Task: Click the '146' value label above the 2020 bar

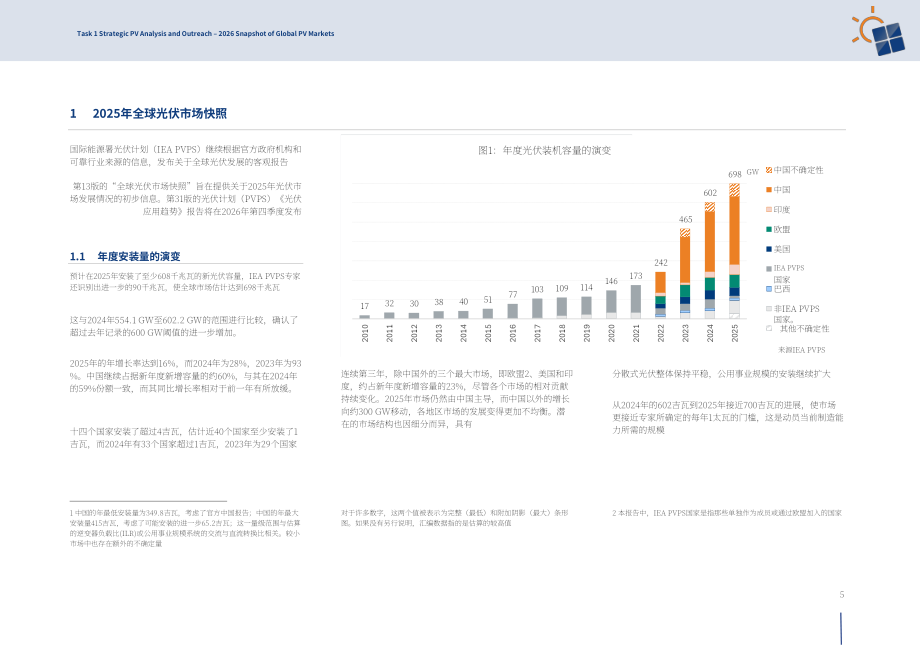Action: pos(611,282)
